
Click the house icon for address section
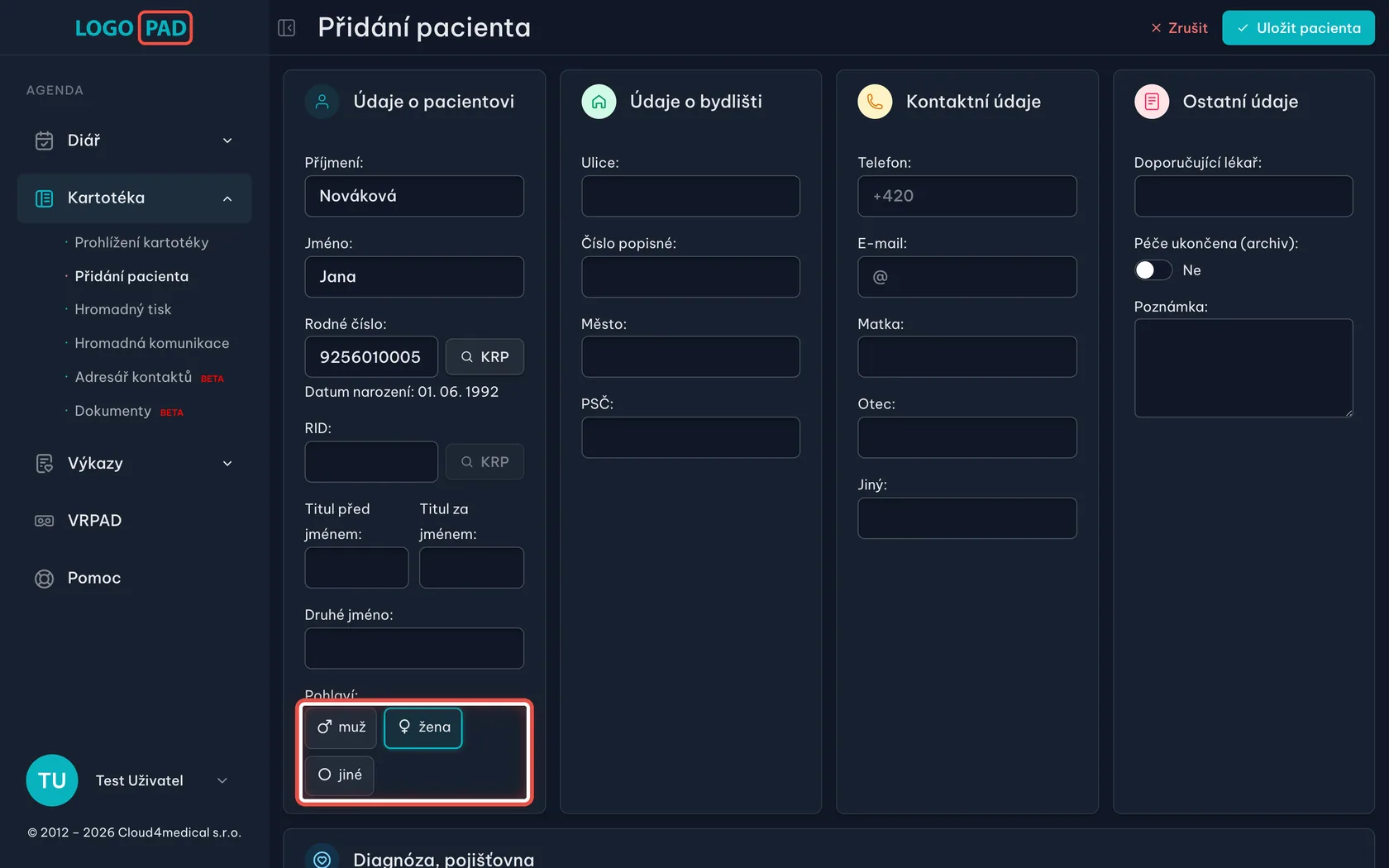pyautogui.click(x=599, y=102)
